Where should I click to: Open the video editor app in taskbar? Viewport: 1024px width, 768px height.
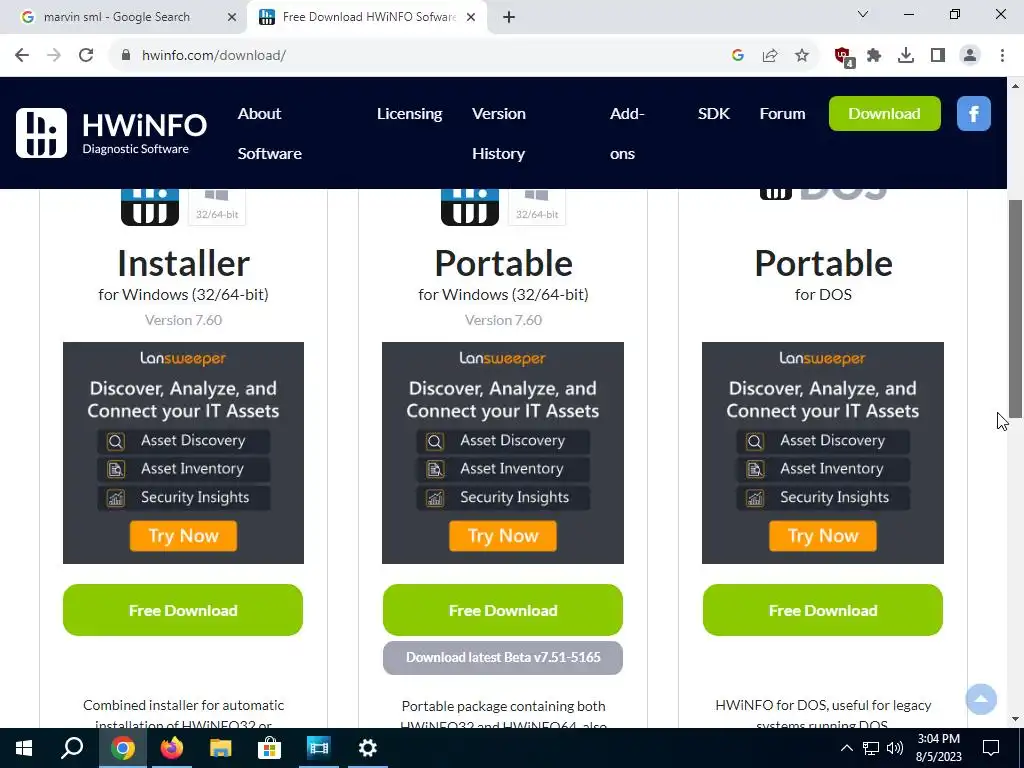point(319,748)
